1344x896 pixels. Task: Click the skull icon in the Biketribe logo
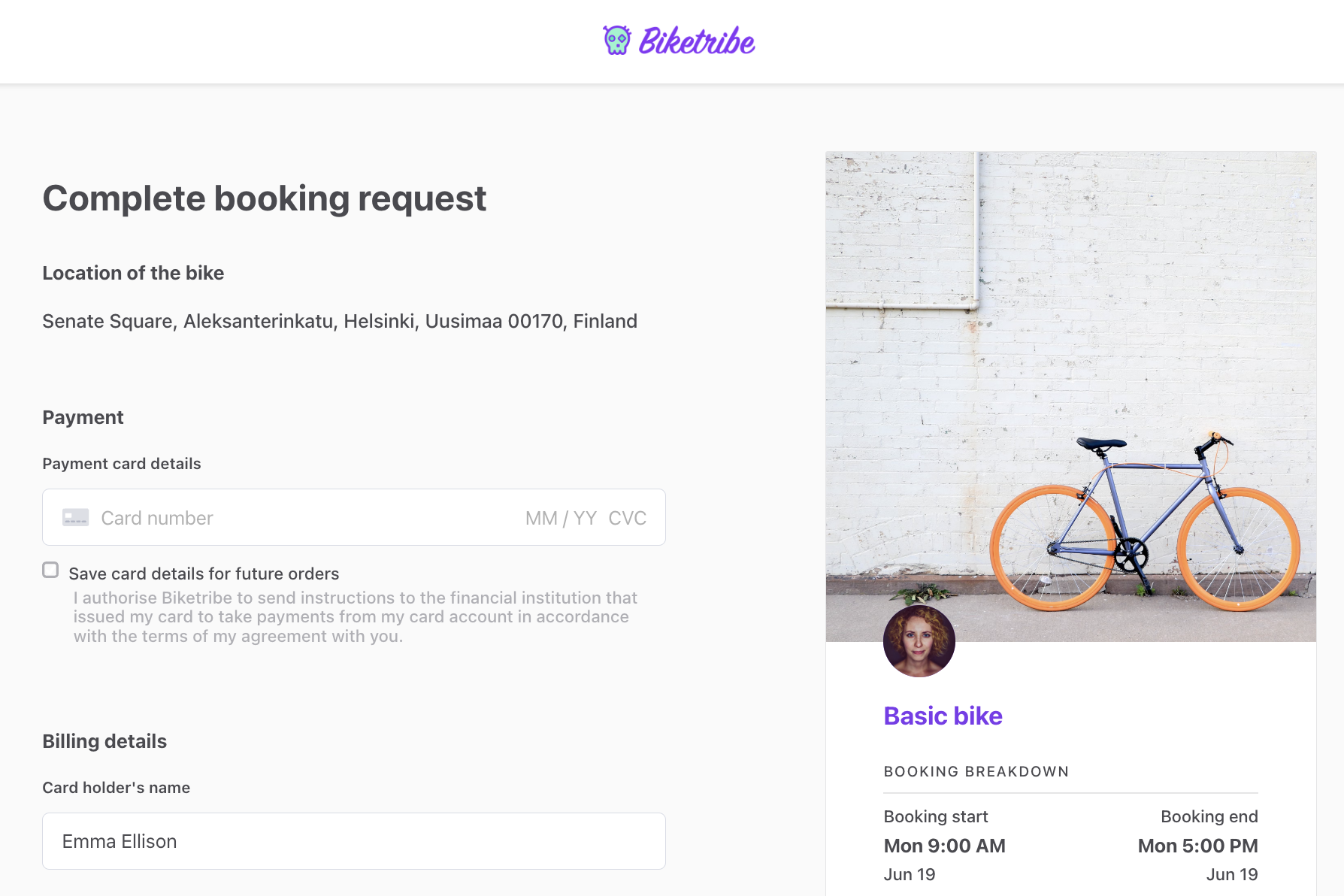pos(616,41)
